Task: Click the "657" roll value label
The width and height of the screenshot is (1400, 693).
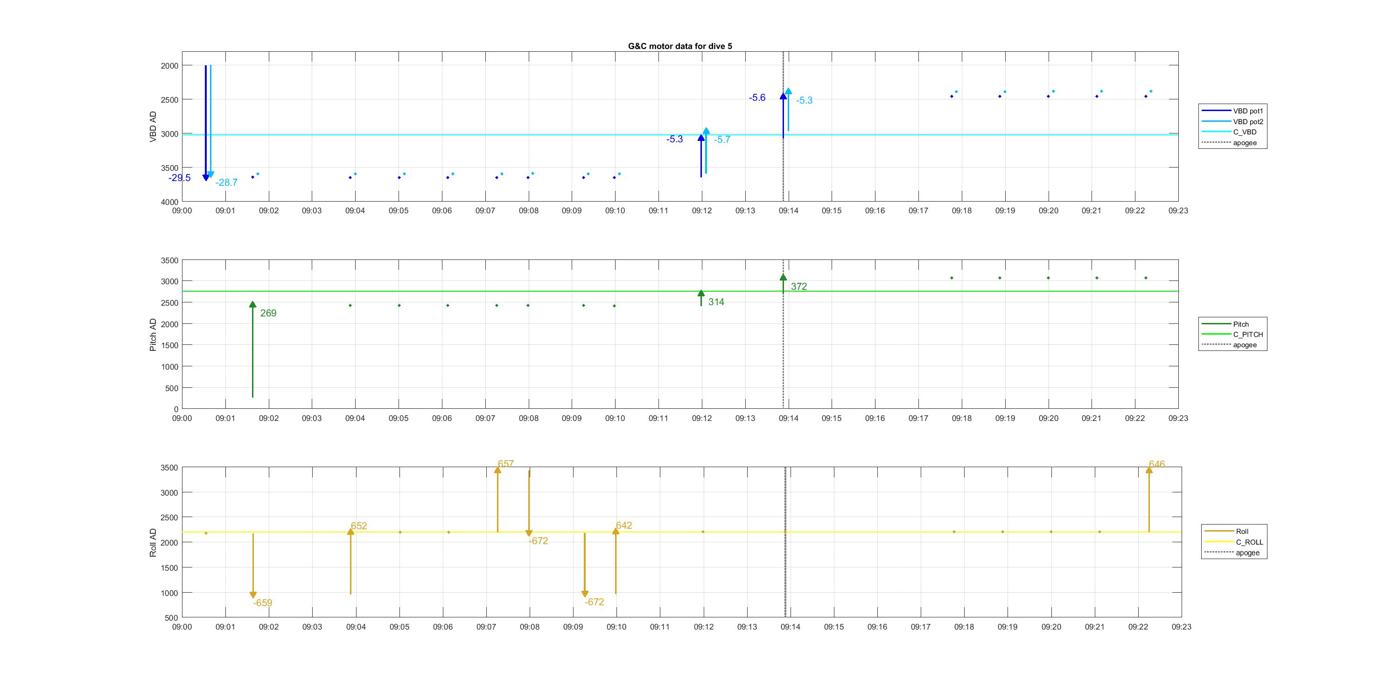Action: pos(506,464)
